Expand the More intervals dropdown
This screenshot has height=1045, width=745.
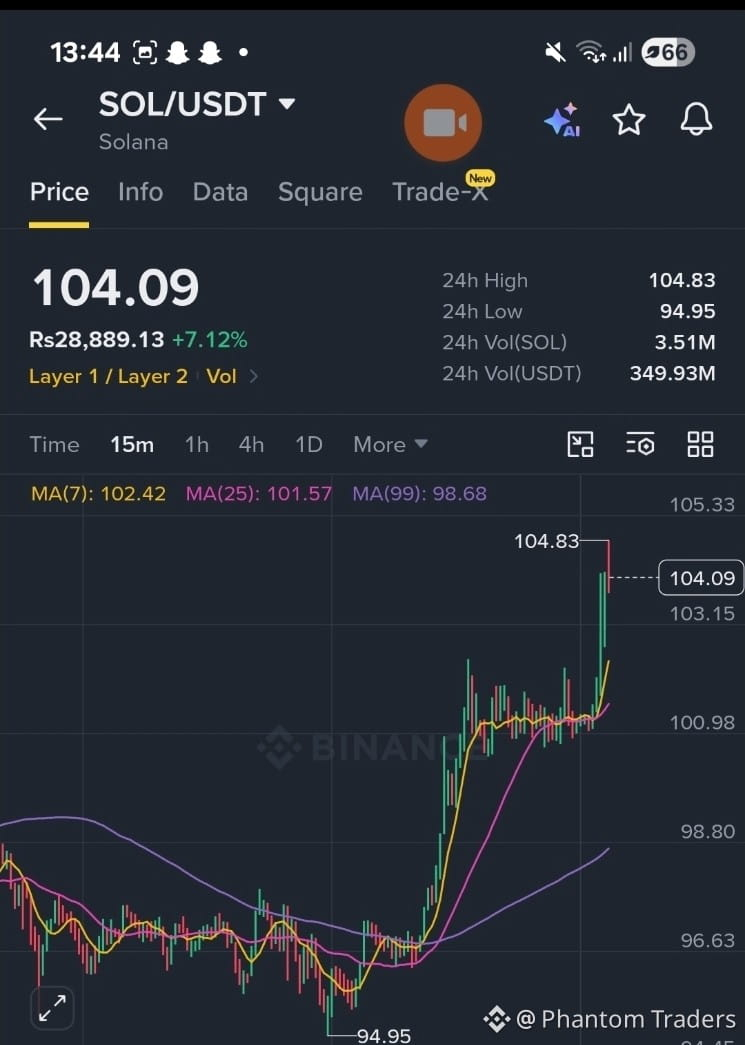click(390, 445)
